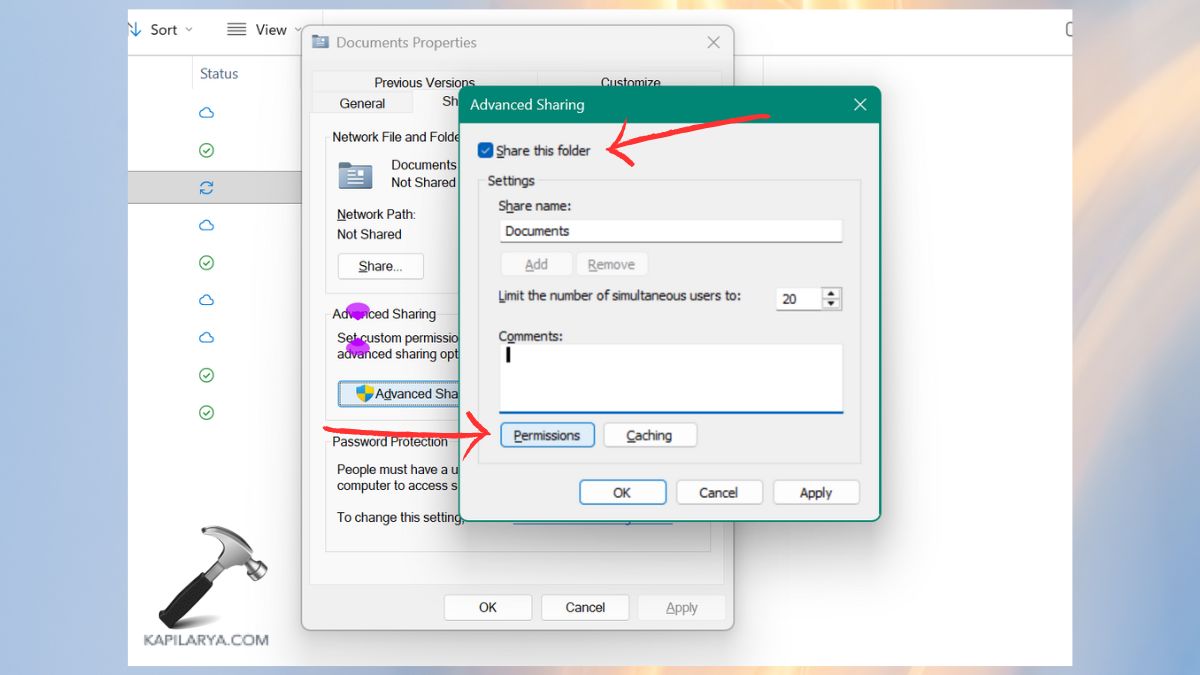Switch to the Customize tab
1200x675 pixels.
630,82
